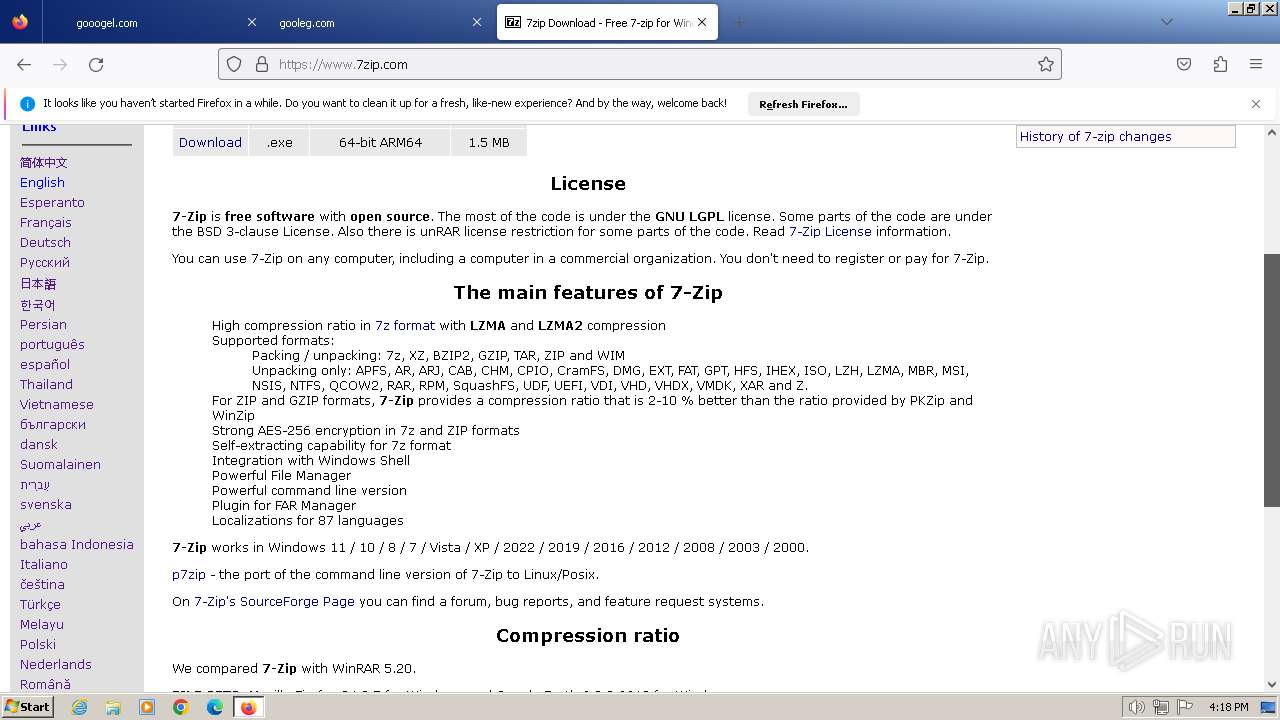Screen dimensions: 1280x720
Task: Open tracking protection shield icon
Action: [x=234, y=64]
